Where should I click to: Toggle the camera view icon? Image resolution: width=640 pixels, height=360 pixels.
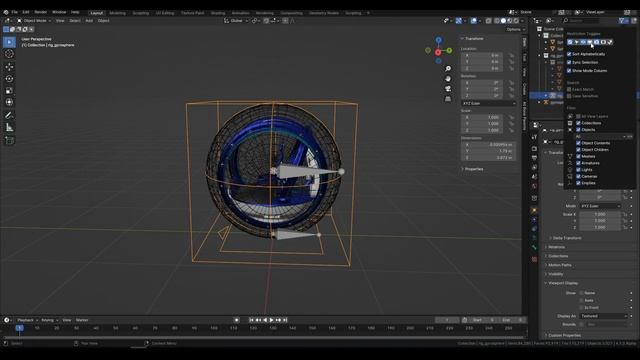click(448, 89)
